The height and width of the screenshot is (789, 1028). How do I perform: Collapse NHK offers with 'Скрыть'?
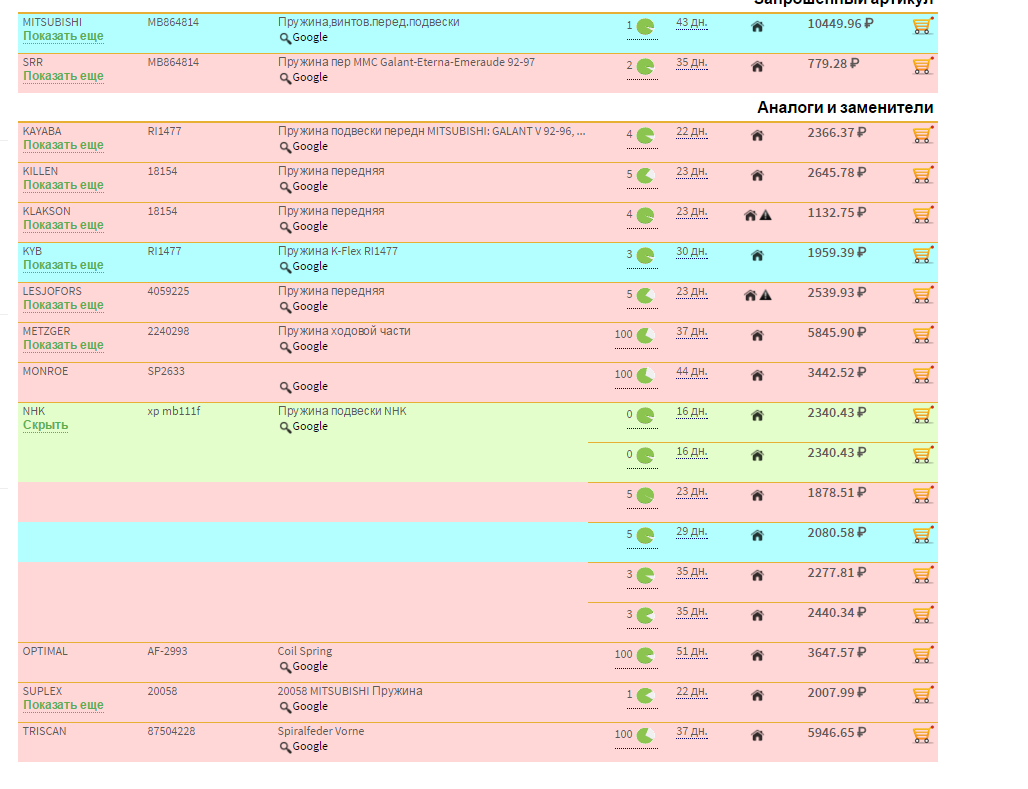pos(46,425)
